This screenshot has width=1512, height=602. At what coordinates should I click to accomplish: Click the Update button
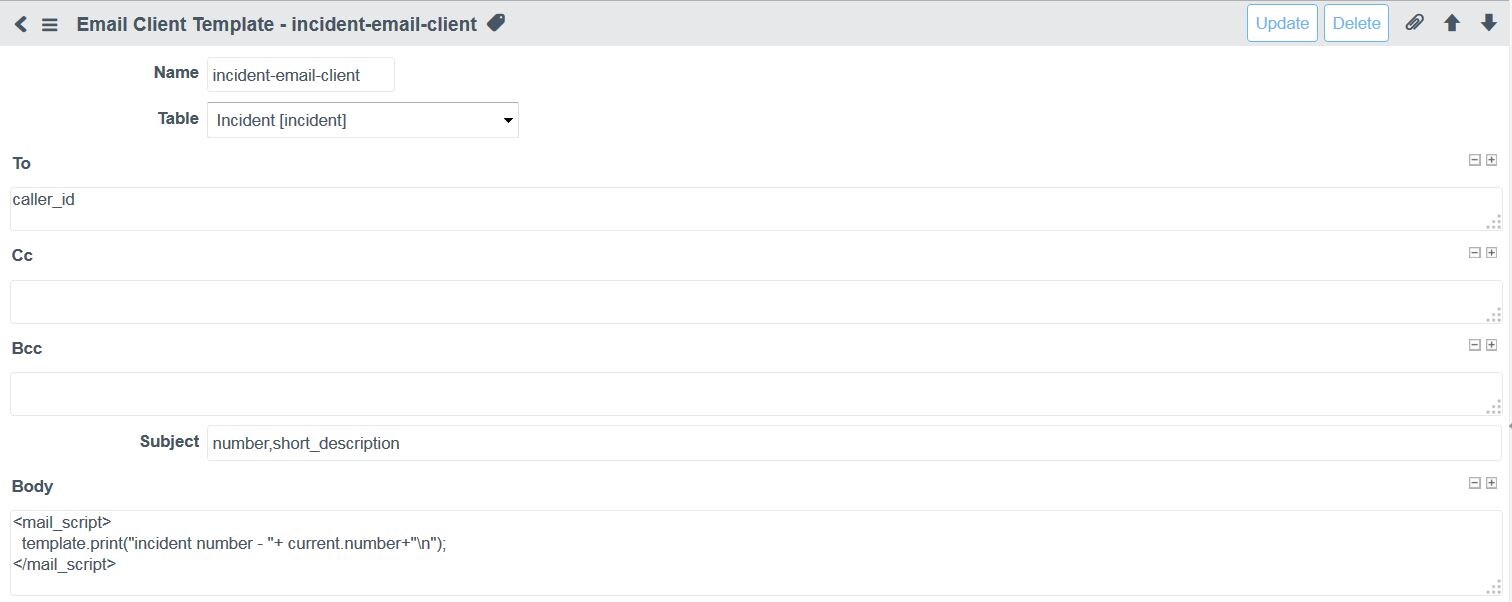coord(1281,22)
